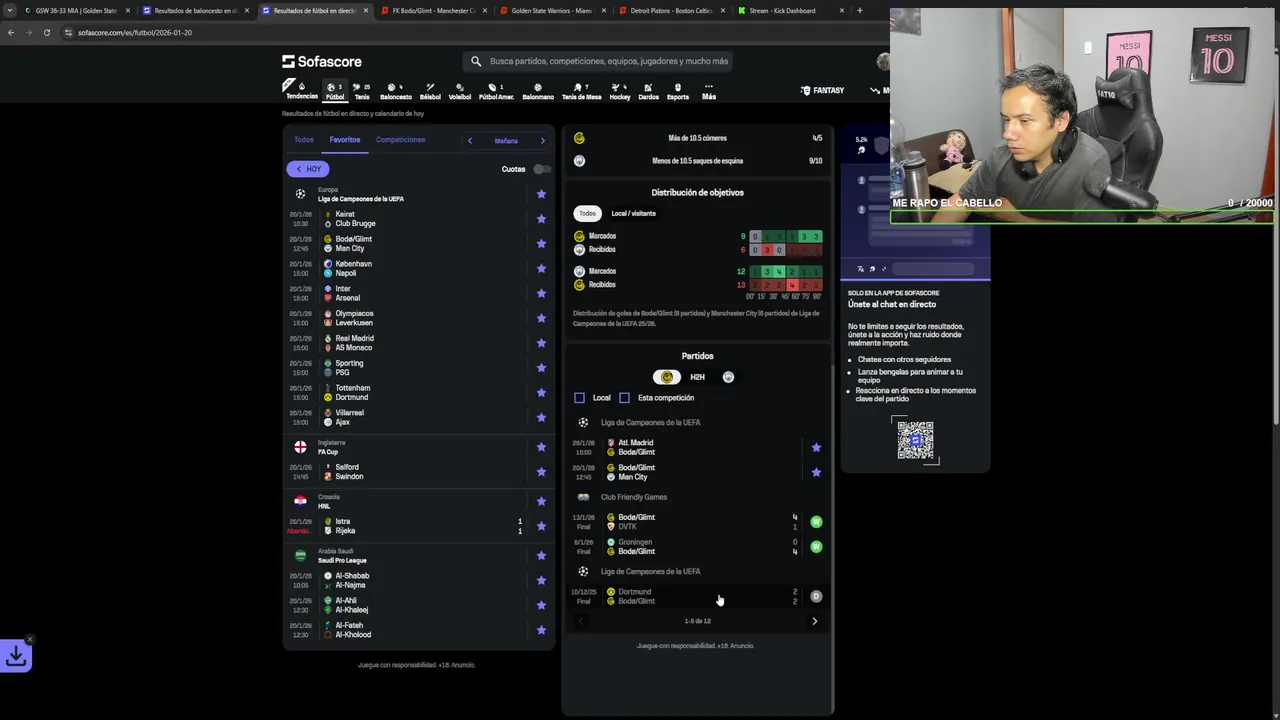Image resolution: width=1280 pixels, height=720 pixels.
Task: Open the FANTASY shield link
Action: click(823, 90)
